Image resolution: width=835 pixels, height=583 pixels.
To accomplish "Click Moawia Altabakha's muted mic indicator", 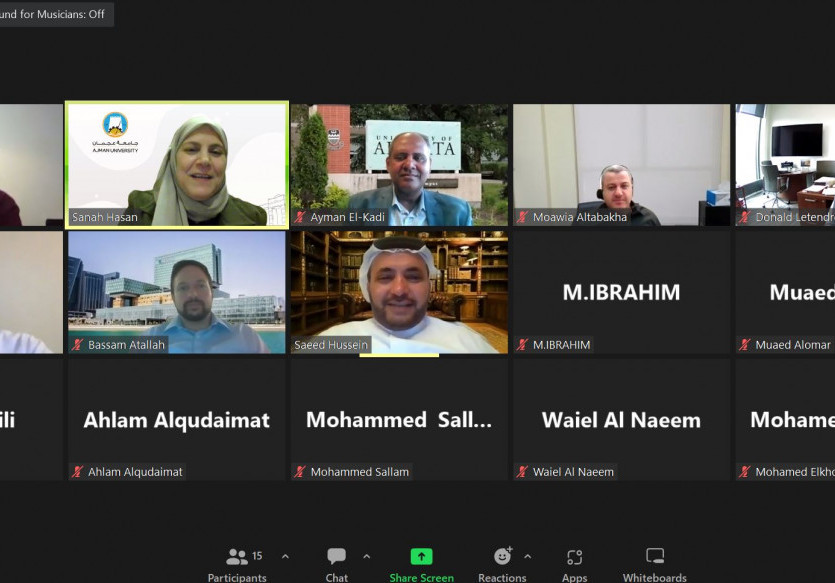I will point(522,217).
